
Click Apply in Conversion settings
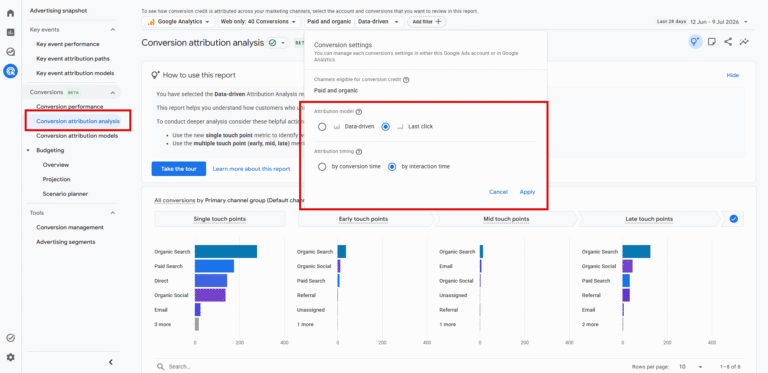click(528, 192)
